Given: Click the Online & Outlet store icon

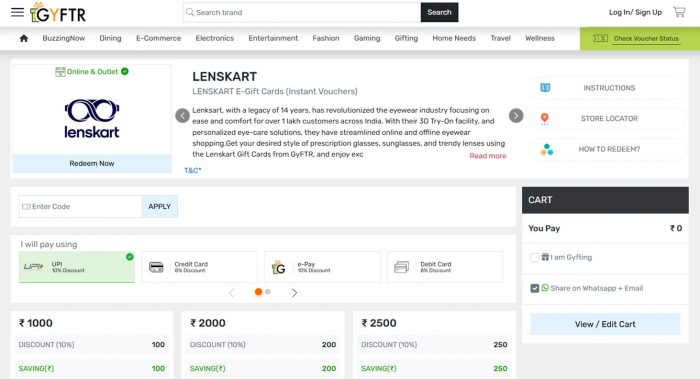Looking at the screenshot, I should click(60, 72).
